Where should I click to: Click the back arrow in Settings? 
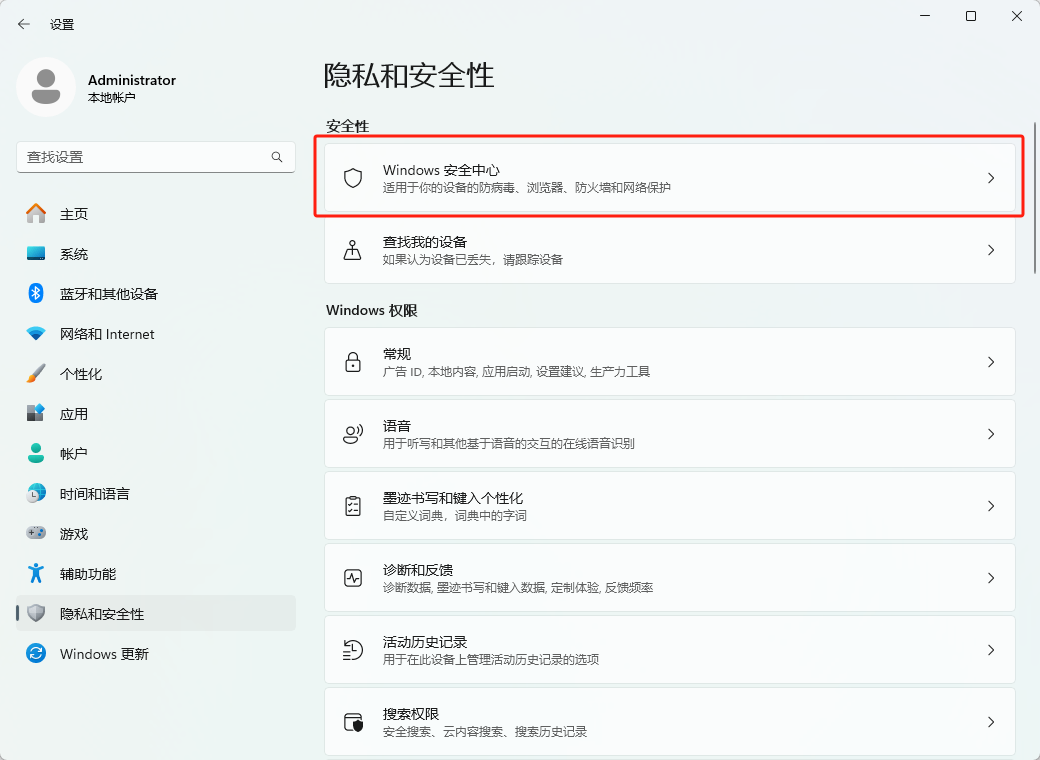(24, 24)
